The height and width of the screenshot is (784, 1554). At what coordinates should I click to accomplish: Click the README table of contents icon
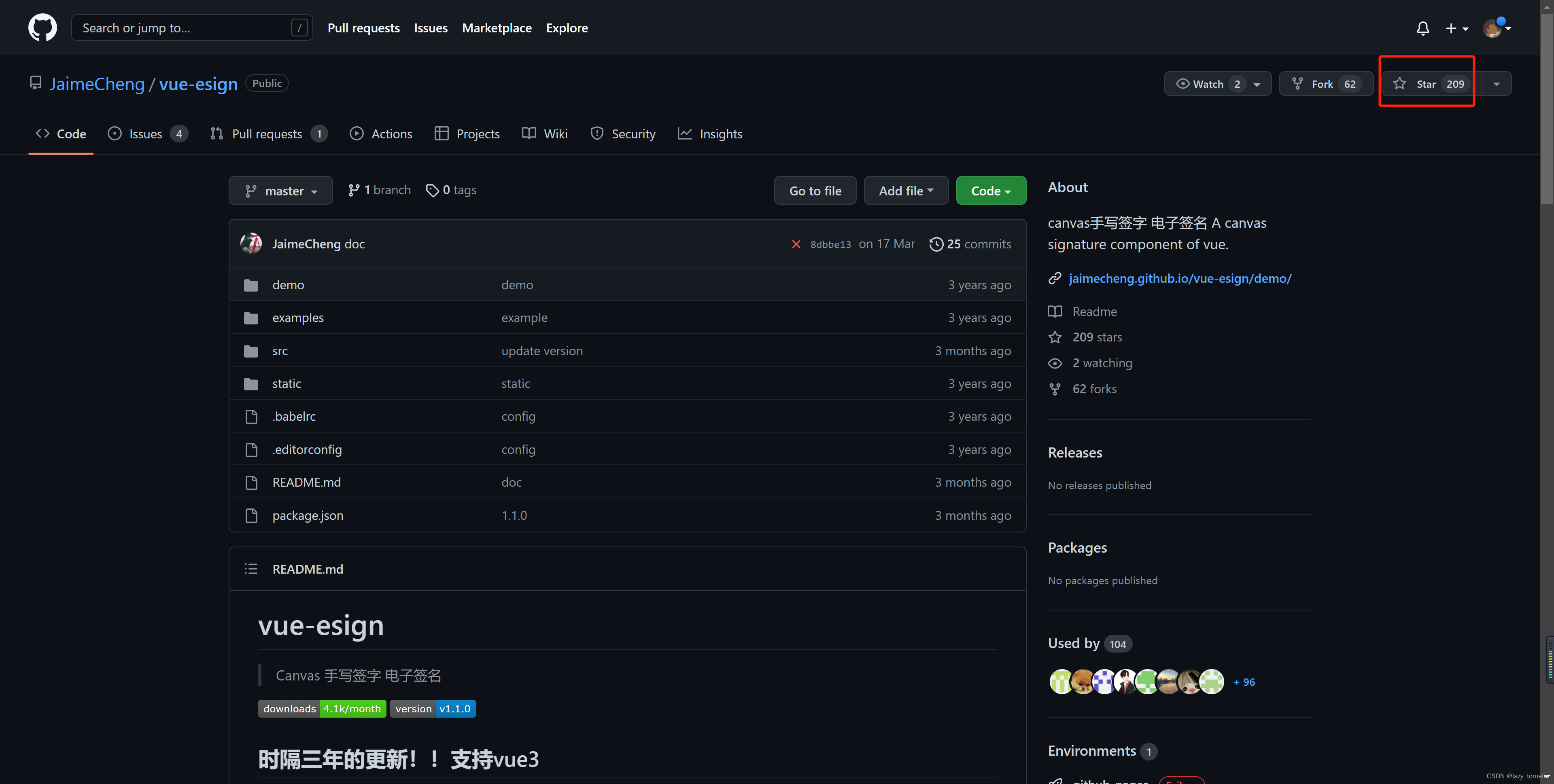coord(251,569)
